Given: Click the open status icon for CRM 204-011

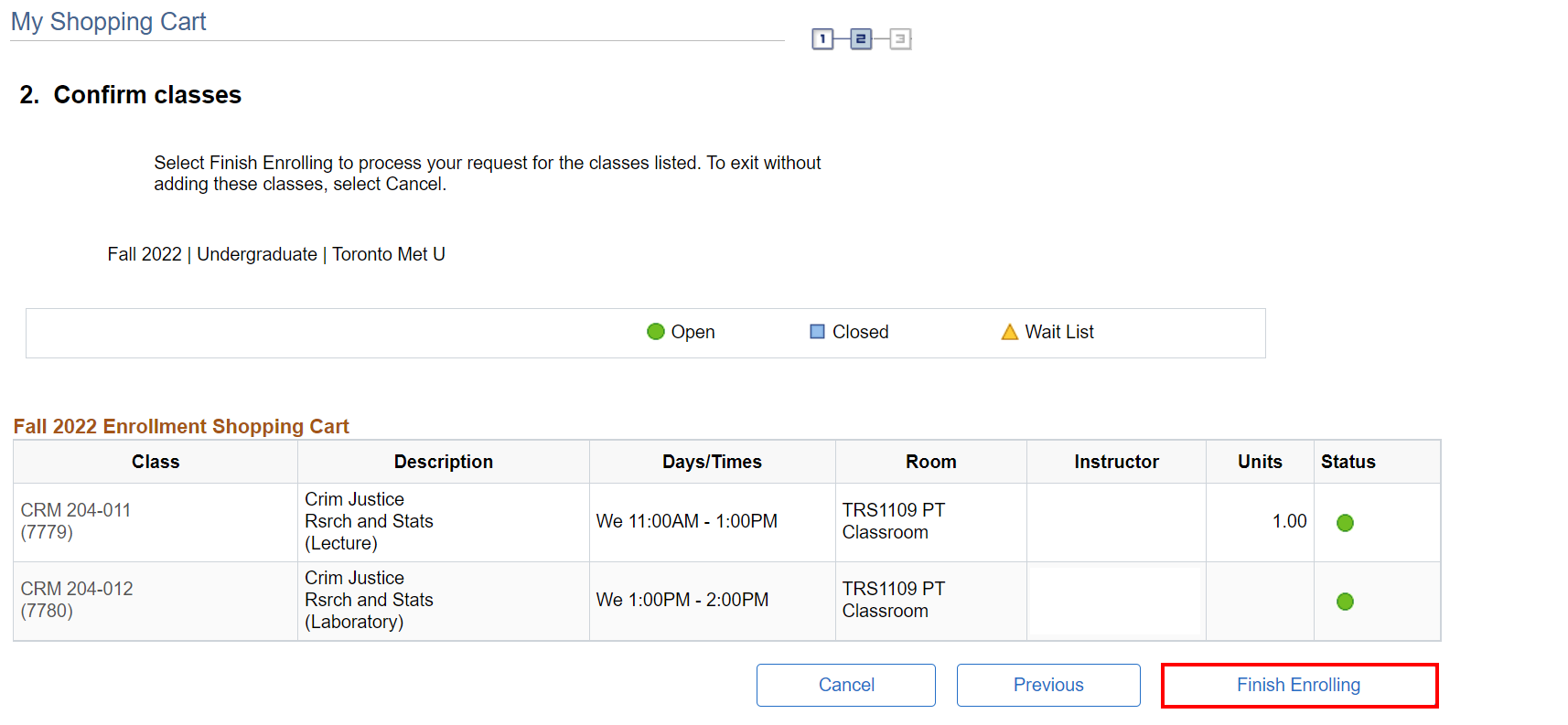Looking at the screenshot, I should (x=1345, y=523).
